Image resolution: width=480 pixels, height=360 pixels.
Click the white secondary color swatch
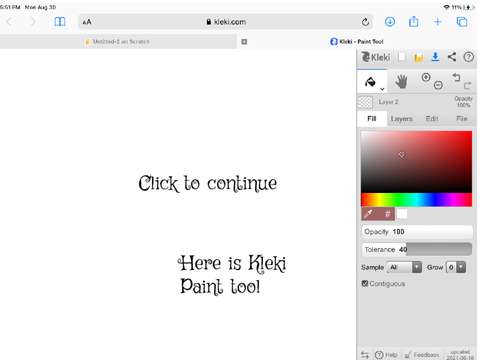[402, 214]
